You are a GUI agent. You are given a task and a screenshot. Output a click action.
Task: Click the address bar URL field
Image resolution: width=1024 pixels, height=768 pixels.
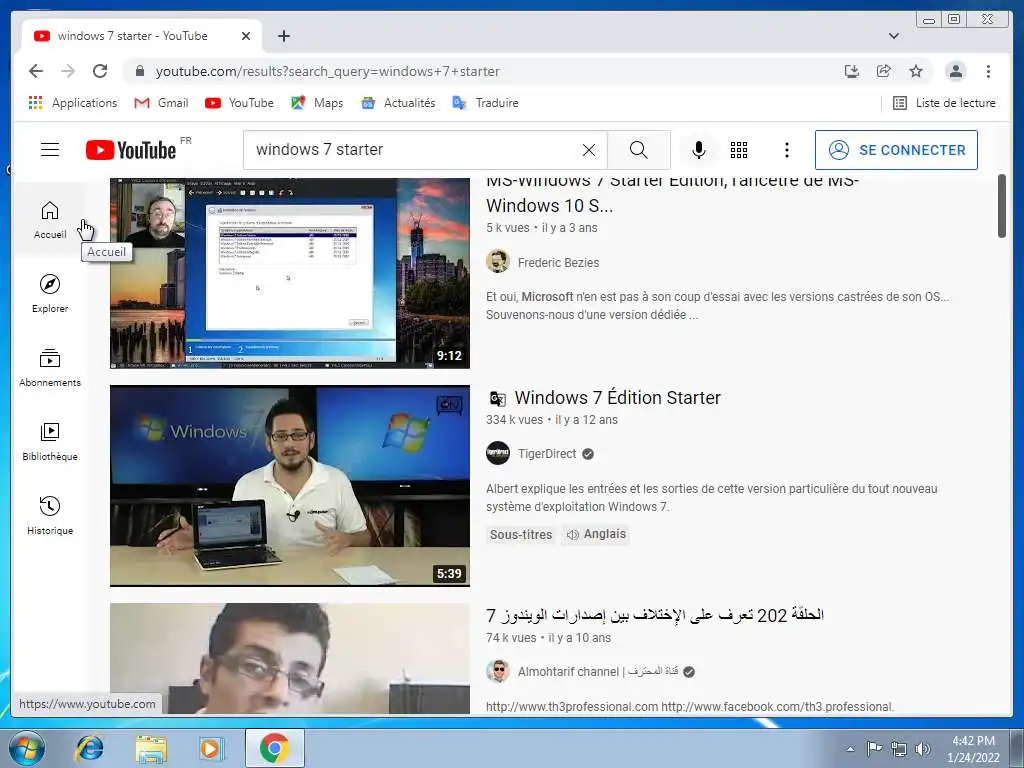pos(327,71)
